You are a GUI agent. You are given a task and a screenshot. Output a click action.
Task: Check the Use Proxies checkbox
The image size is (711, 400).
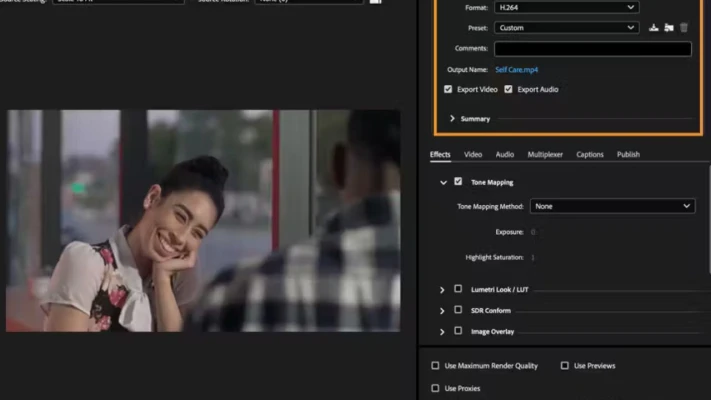click(435, 388)
